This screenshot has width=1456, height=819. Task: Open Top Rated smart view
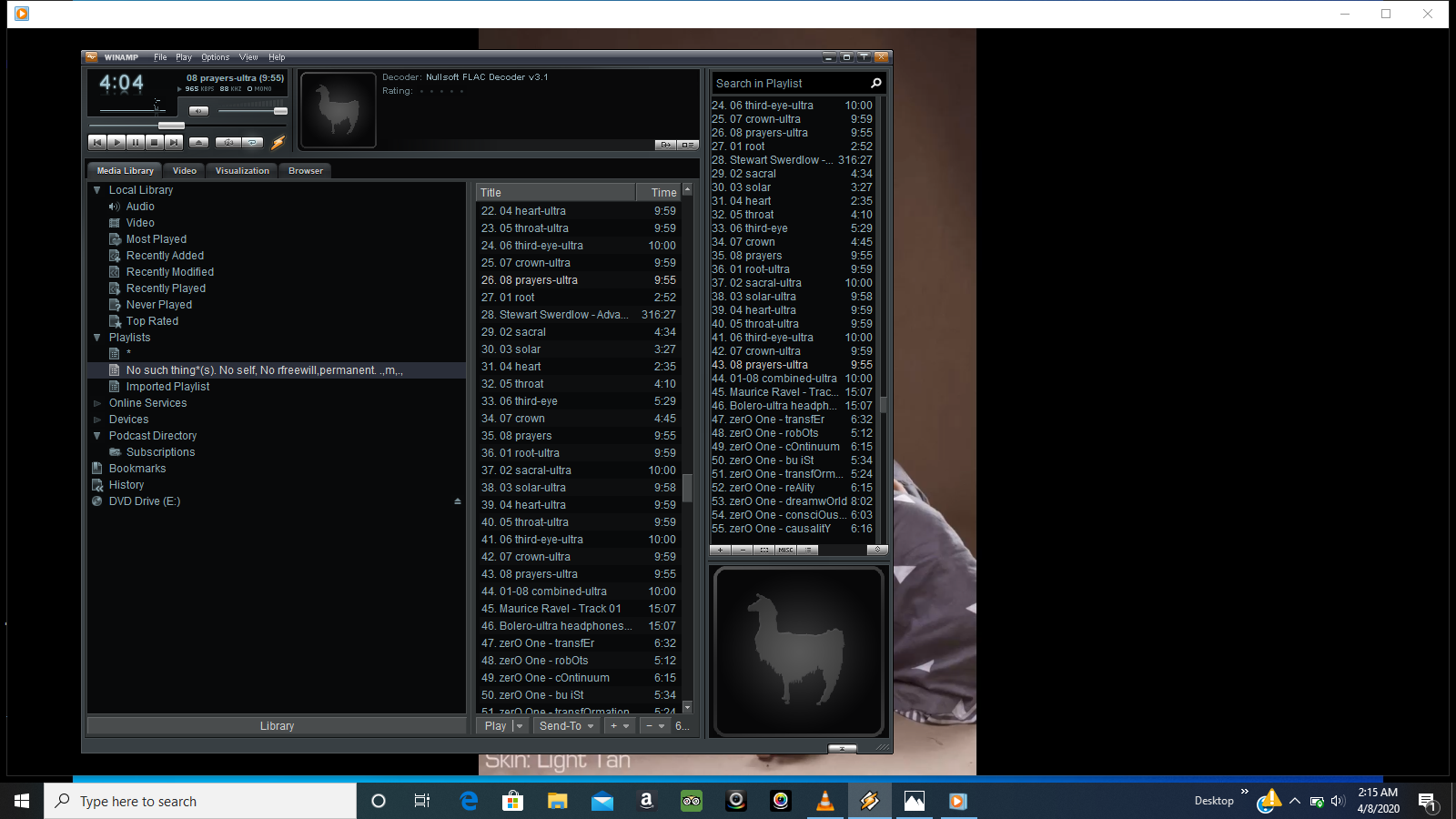[x=152, y=321]
